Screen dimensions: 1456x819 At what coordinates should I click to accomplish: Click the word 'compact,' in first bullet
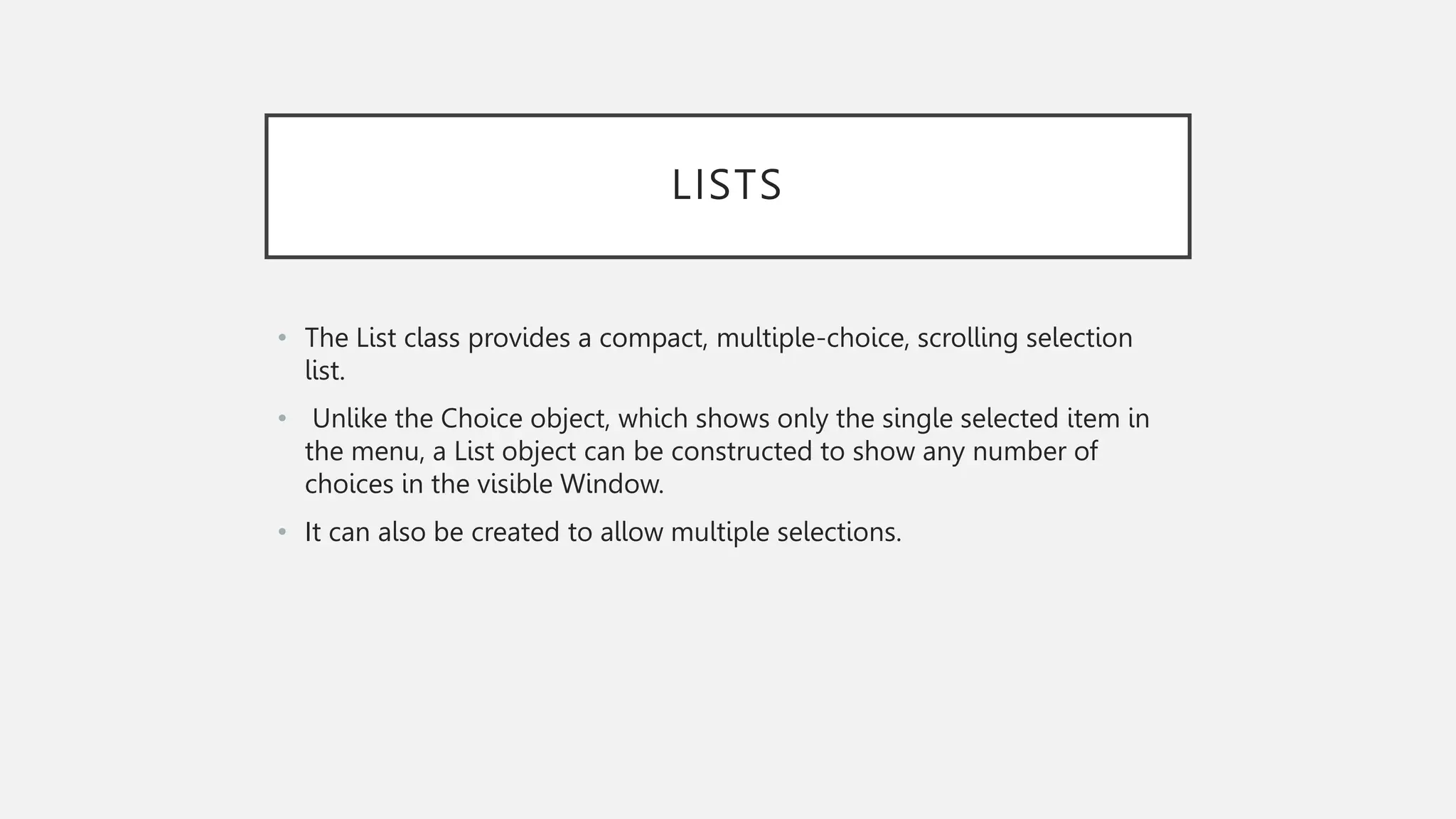coord(653,338)
